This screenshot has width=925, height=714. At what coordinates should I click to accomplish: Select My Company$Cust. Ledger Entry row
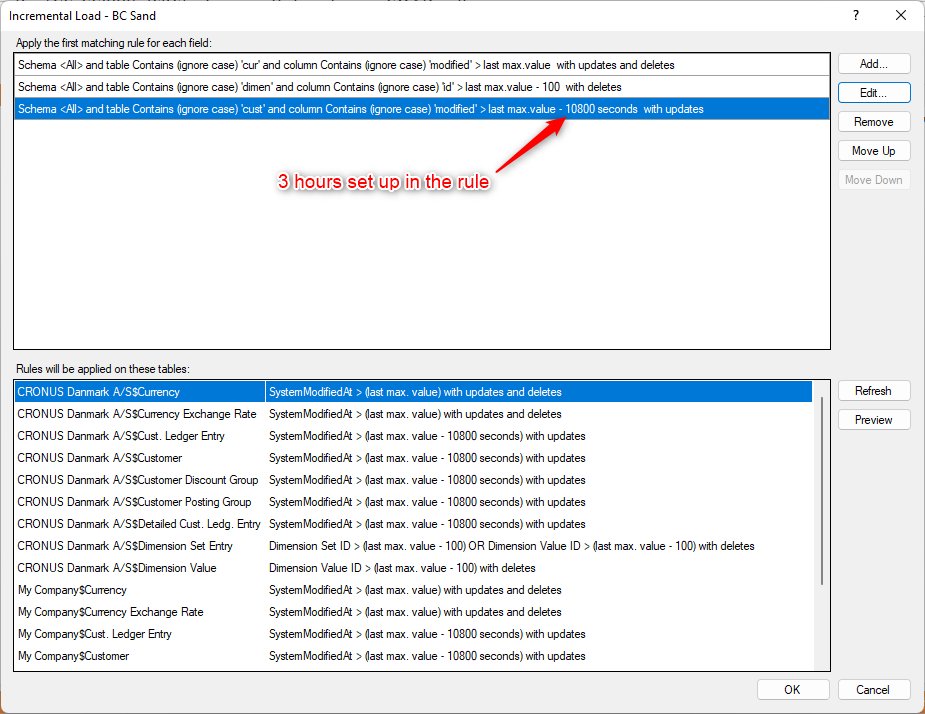tap(414, 634)
